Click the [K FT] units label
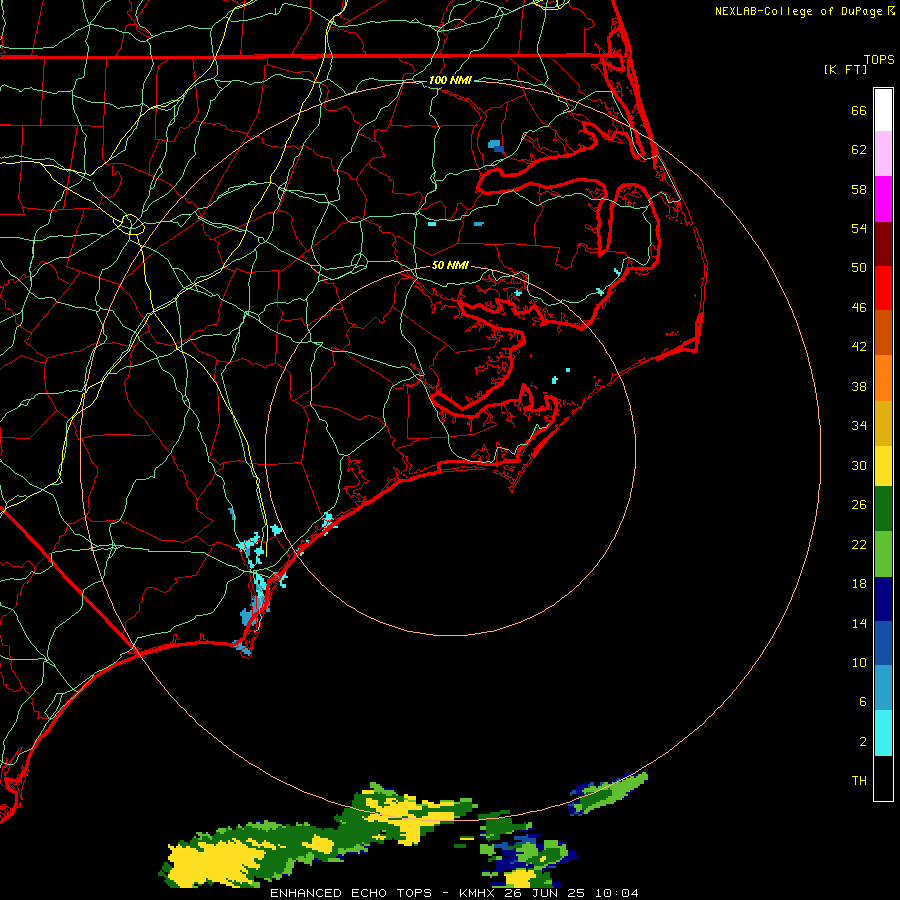 point(845,69)
